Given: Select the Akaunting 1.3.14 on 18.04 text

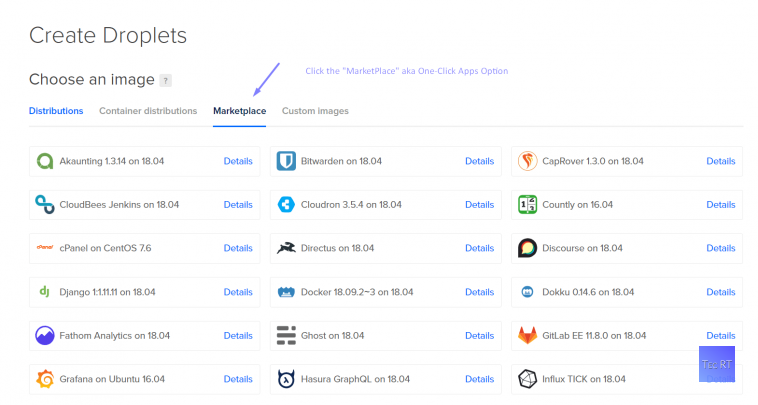Looking at the screenshot, I should point(112,161).
